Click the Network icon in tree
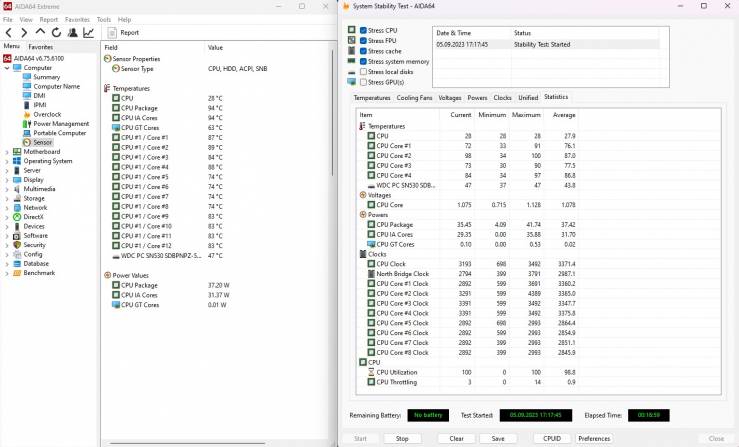Screen dimensions: 739x447 point(17,207)
